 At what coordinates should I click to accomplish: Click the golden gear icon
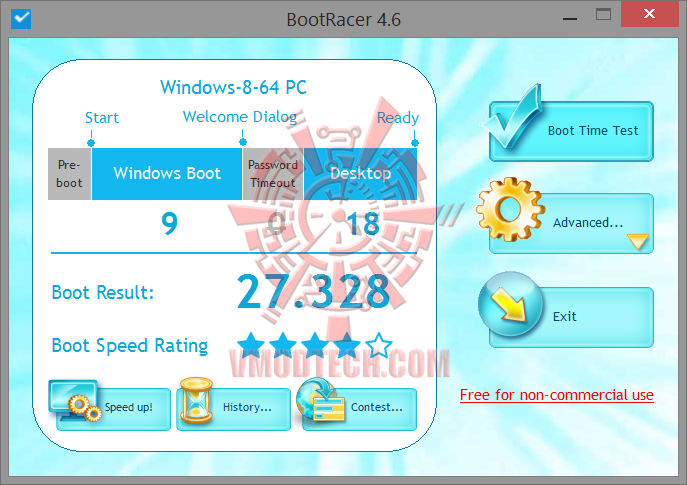[x=510, y=209]
